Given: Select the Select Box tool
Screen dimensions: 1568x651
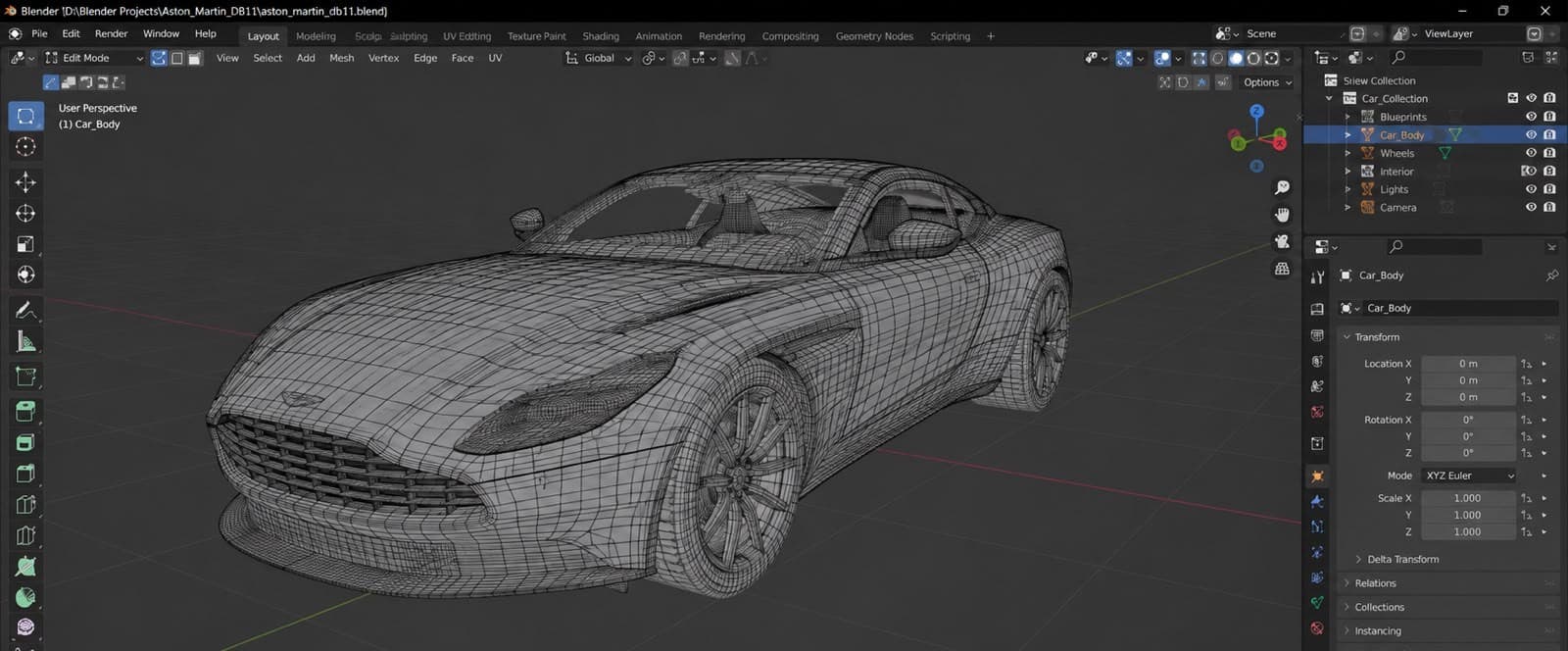Looking at the screenshot, I should tap(25, 116).
